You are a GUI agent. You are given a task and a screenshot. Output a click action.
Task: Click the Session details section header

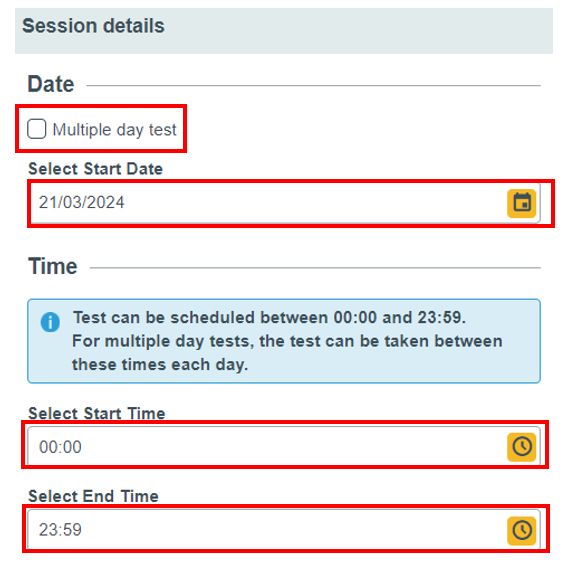pos(93,26)
